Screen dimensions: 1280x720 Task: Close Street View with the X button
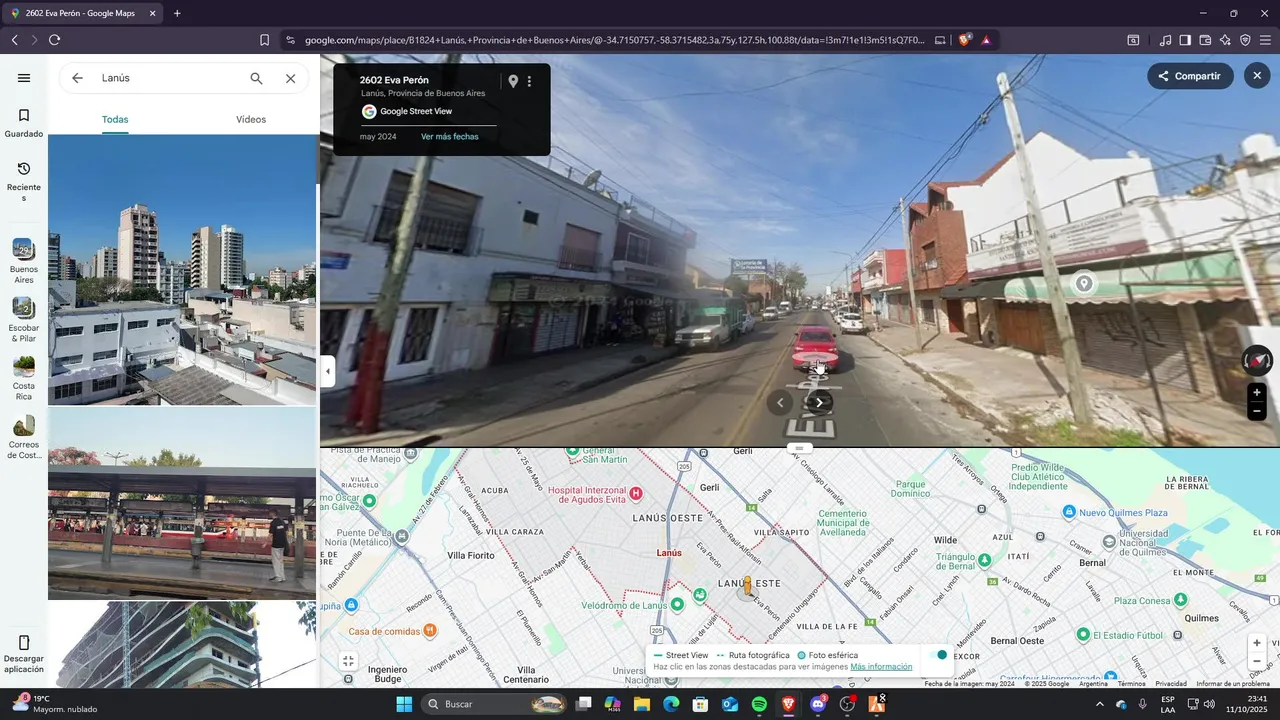(x=1257, y=76)
